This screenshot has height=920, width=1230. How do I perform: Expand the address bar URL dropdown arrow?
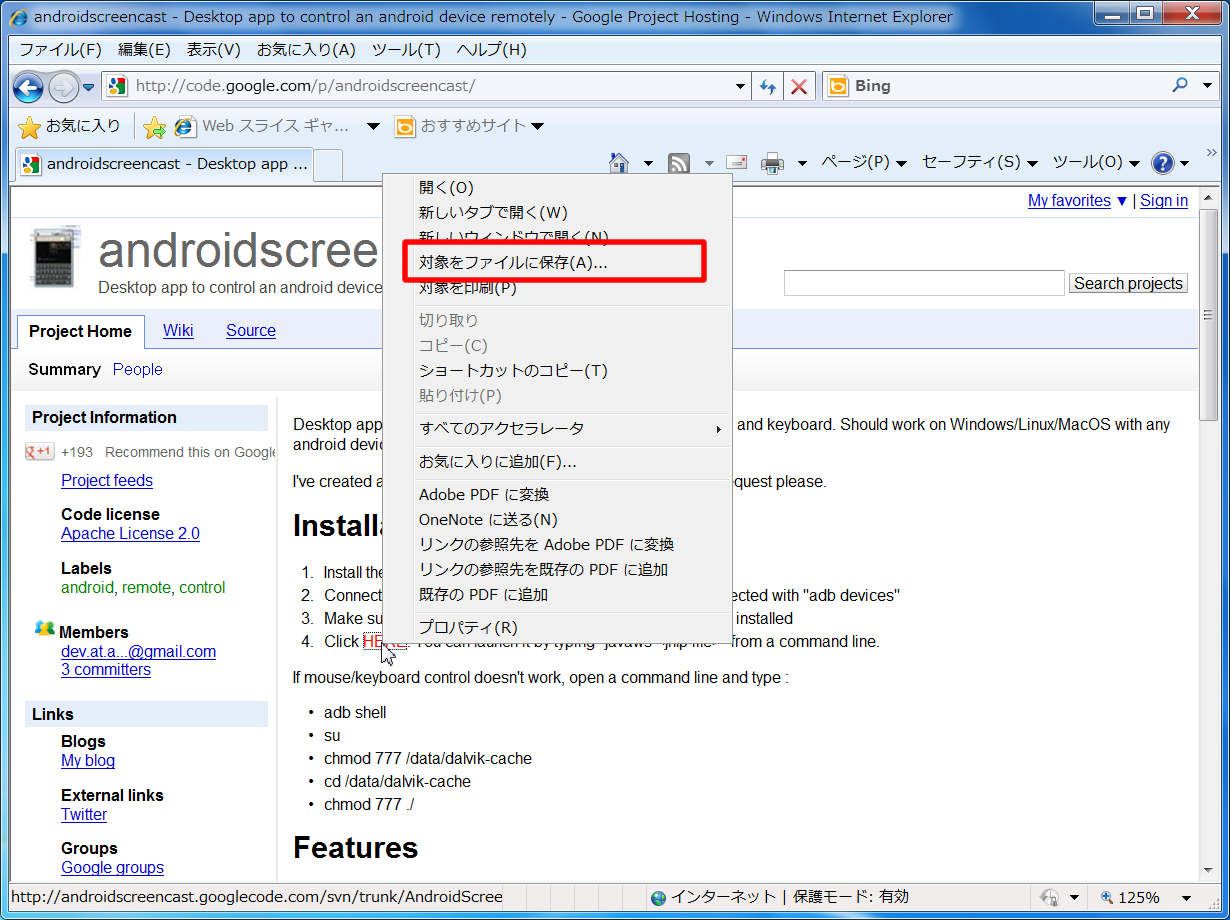[740, 86]
